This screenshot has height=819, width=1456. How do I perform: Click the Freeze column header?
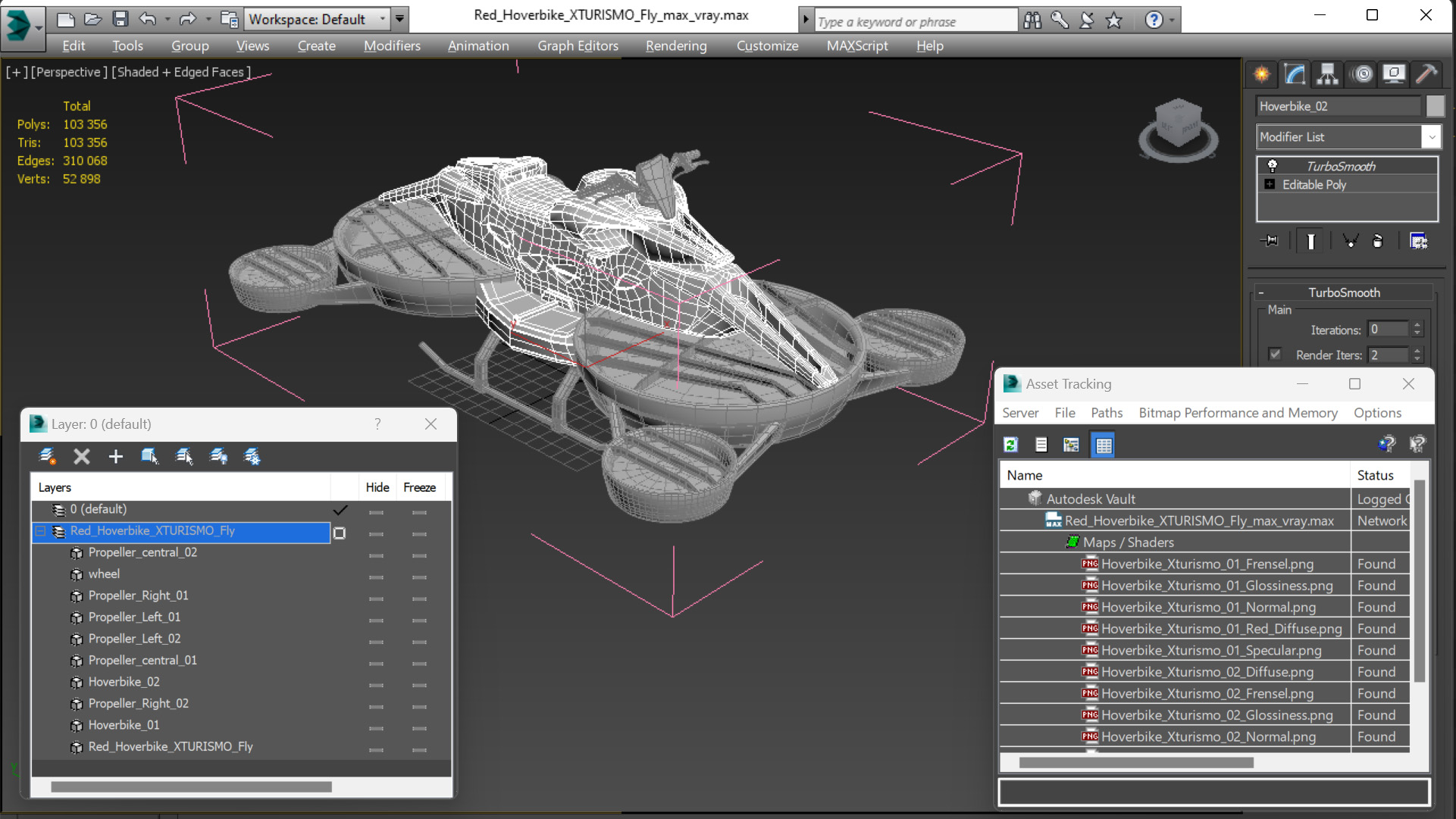click(419, 487)
